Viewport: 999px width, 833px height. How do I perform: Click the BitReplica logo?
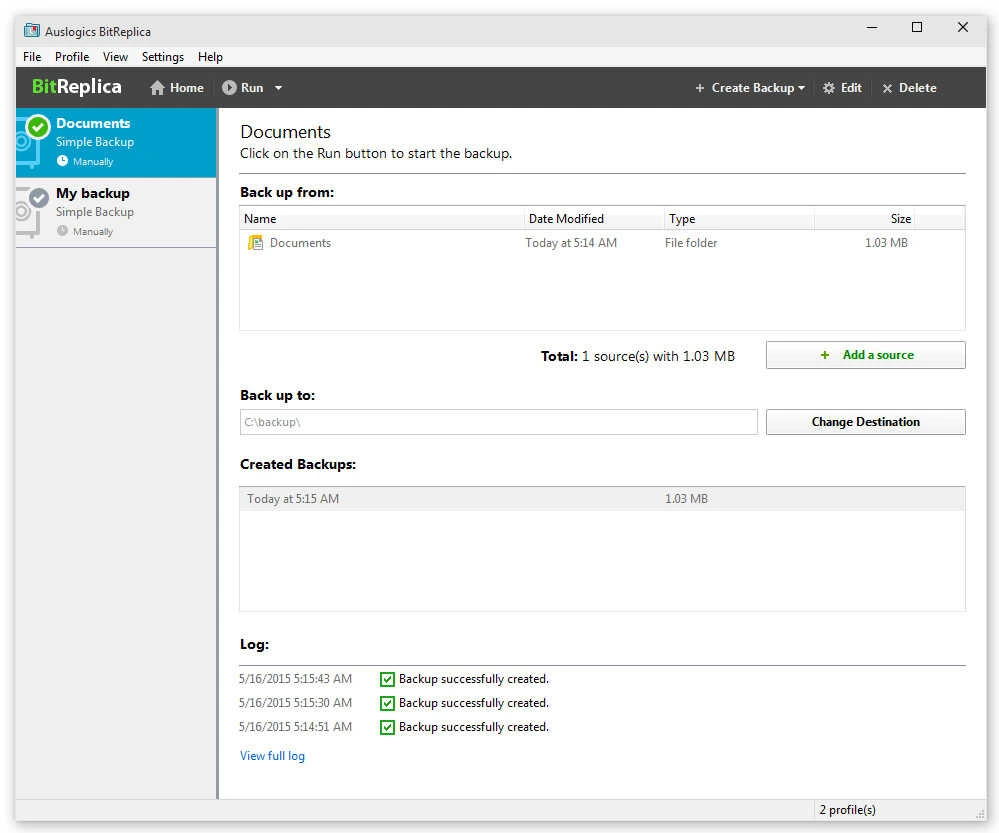point(76,87)
